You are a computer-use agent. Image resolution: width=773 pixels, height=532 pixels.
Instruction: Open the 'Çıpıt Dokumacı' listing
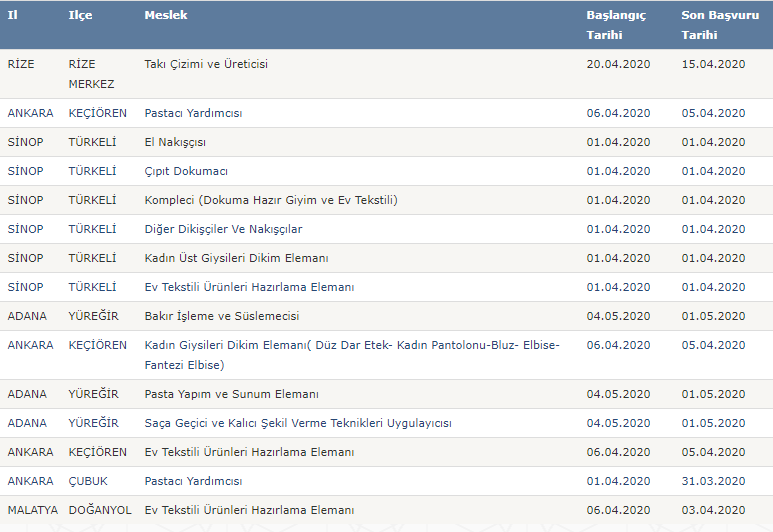click(186, 171)
